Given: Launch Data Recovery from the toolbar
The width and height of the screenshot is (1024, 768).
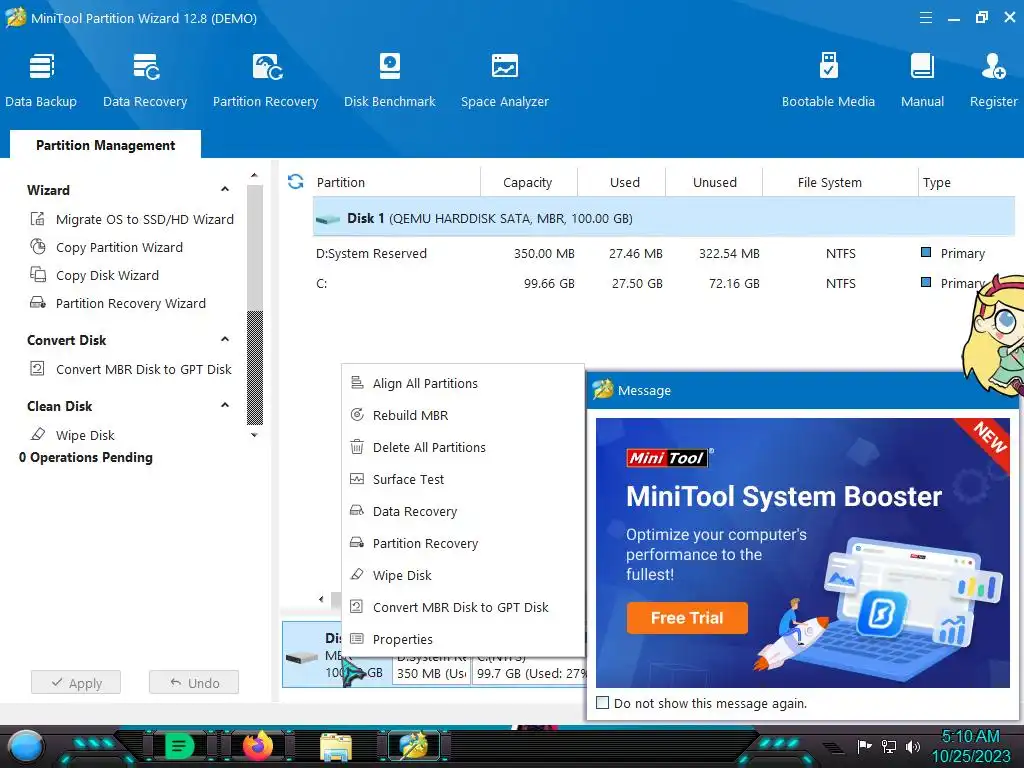Looking at the screenshot, I should (145, 80).
